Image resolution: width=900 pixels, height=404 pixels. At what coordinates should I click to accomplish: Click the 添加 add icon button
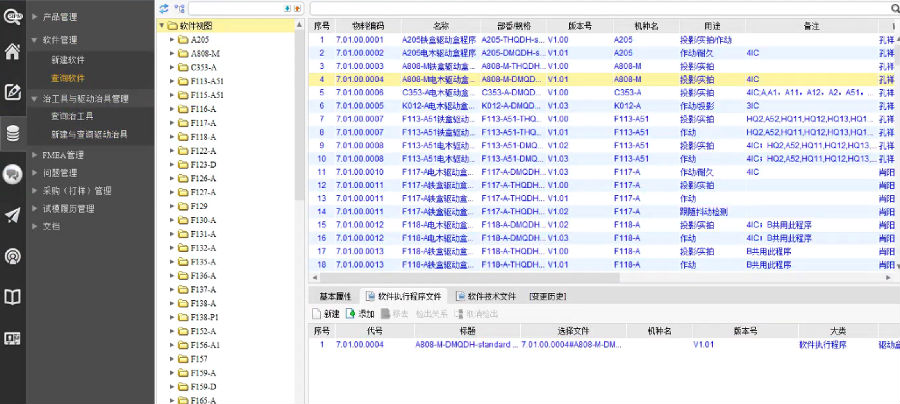[359, 313]
